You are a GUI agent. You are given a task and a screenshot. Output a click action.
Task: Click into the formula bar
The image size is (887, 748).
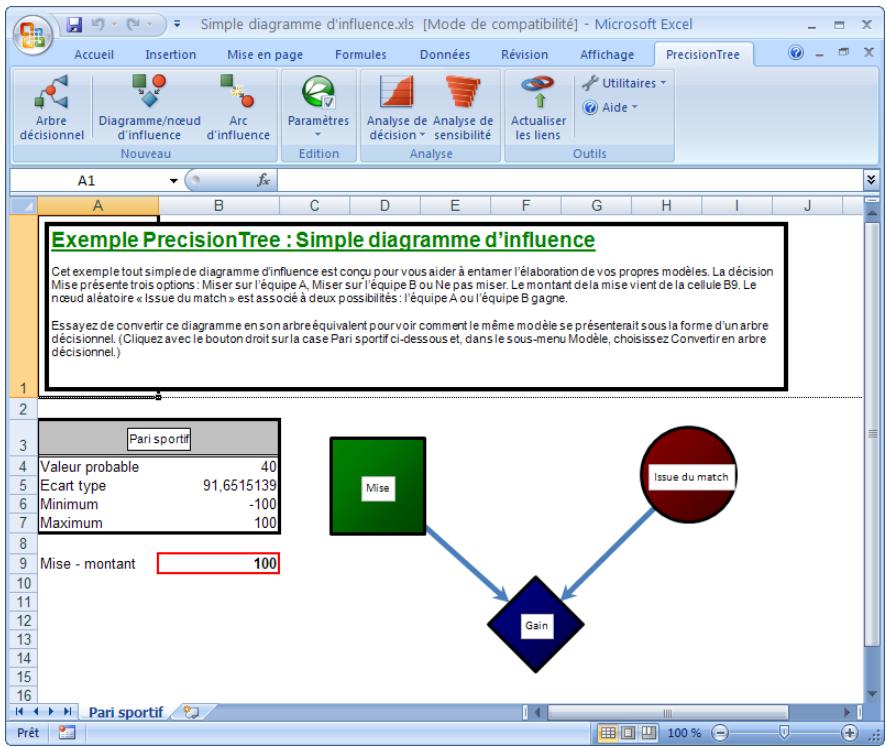click(569, 180)
